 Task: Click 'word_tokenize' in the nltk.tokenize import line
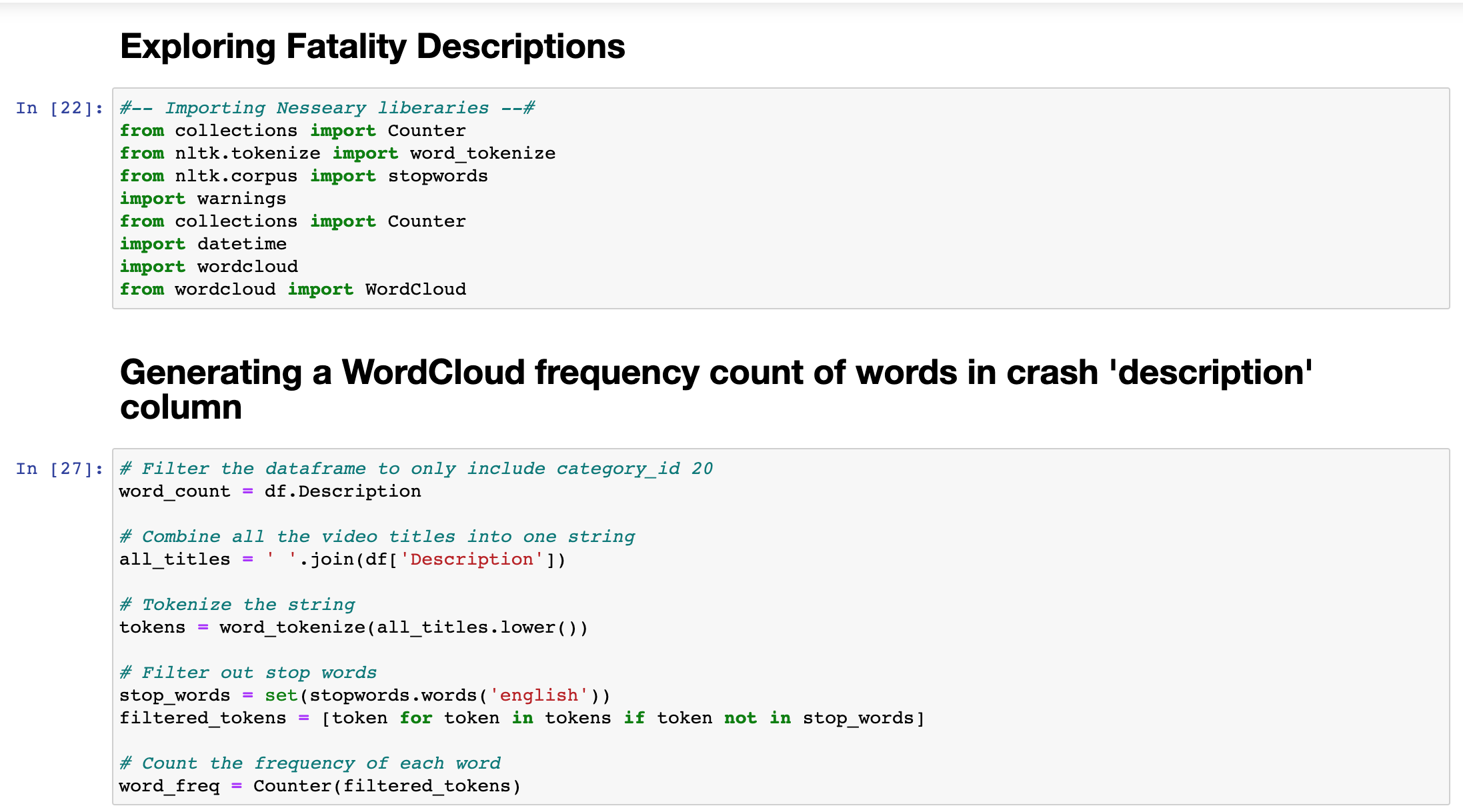pyautogui.click(x=482, y=153)
